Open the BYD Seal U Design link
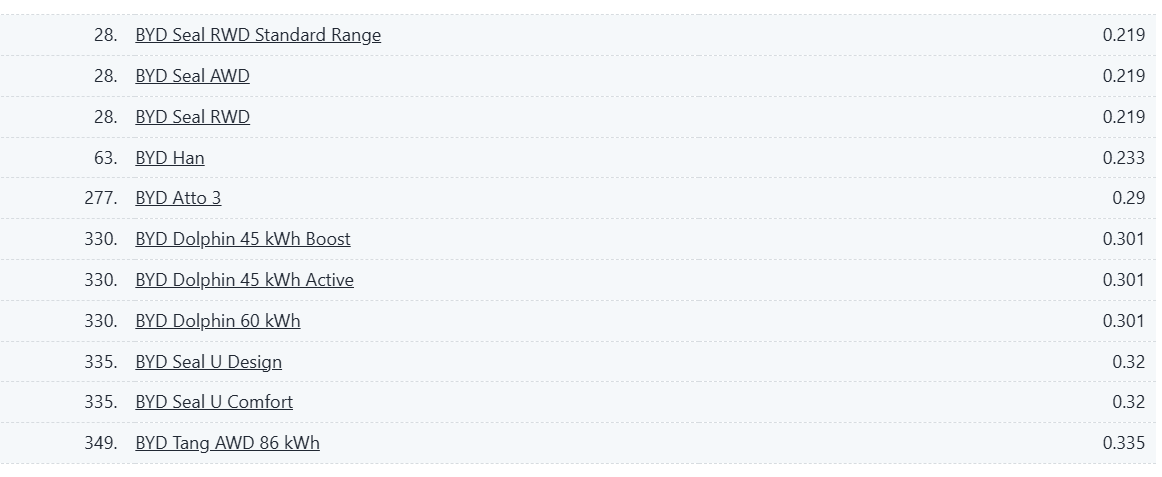Image resolution: width=1162 pixels, height=477 pixels. 208,361
